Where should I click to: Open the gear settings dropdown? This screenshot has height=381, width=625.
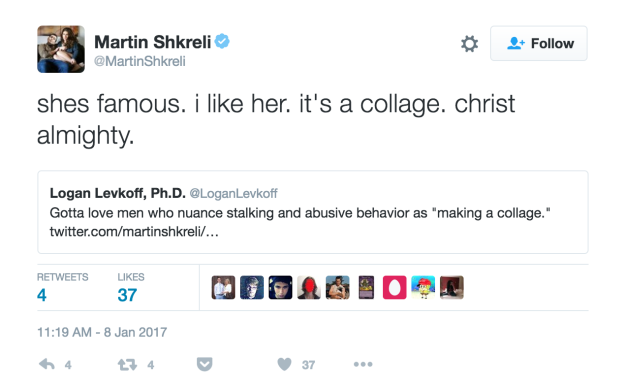coord(470,43)
